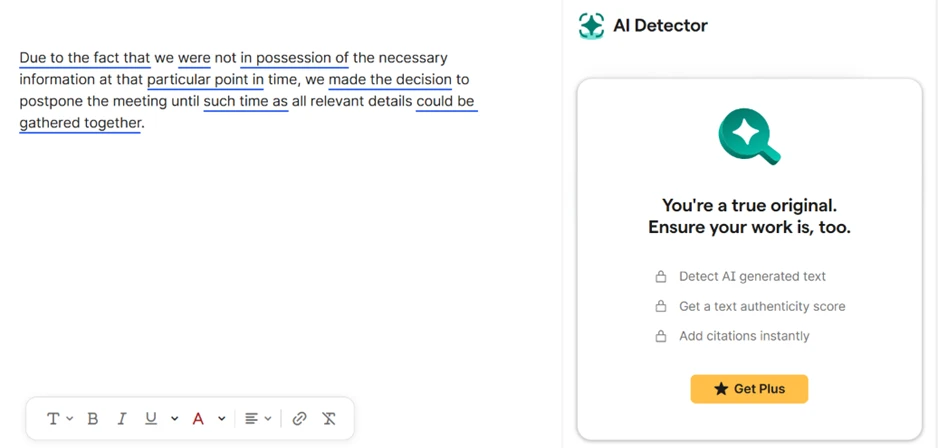Viewport: 938px width, 448px height.
Task: Toggle bold formatting in toolbar
Action: [93, 419]
